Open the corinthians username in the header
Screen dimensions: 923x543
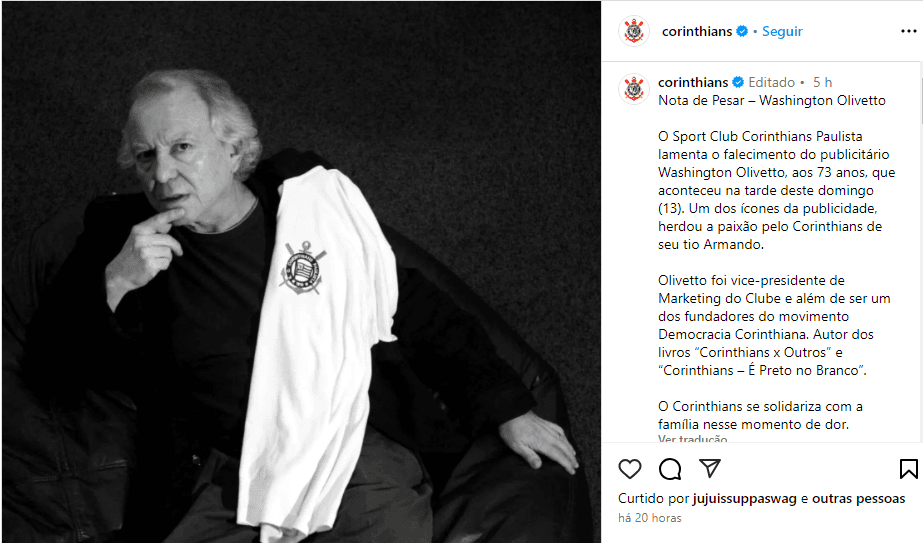click(x=697, y=31)
